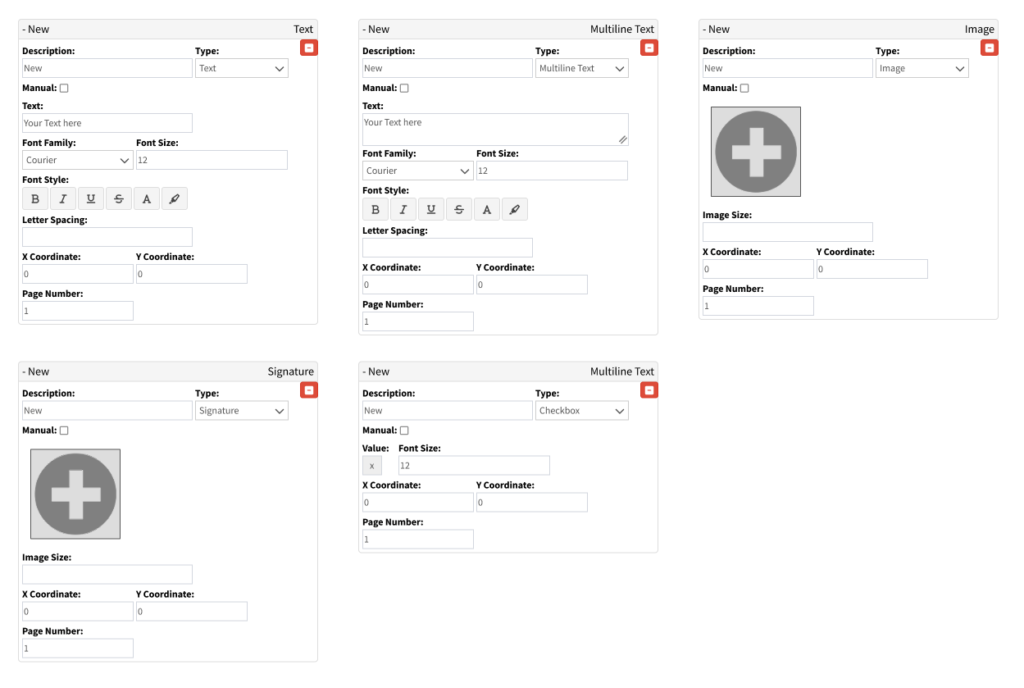
Task: Add a signature image in Signature panel
Action: pos(75,494)
